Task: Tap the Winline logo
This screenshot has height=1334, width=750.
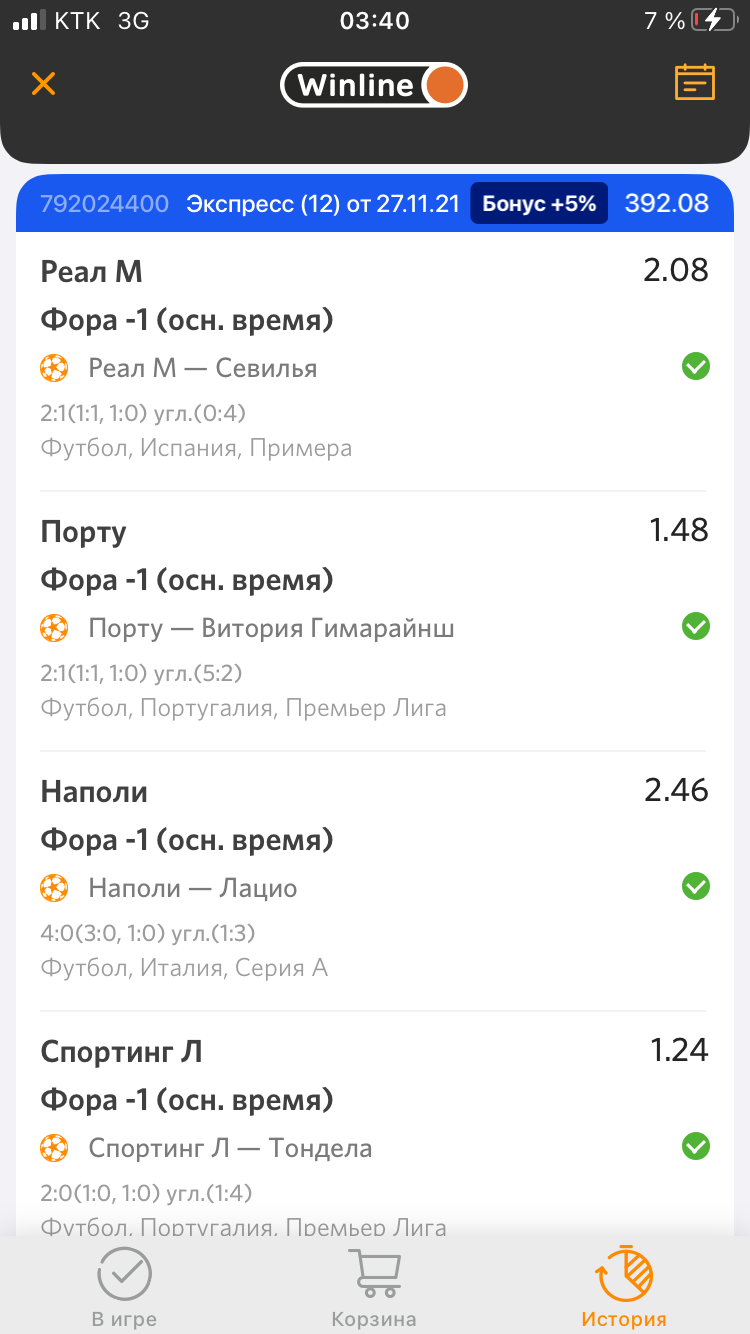Action: [373, 85]
